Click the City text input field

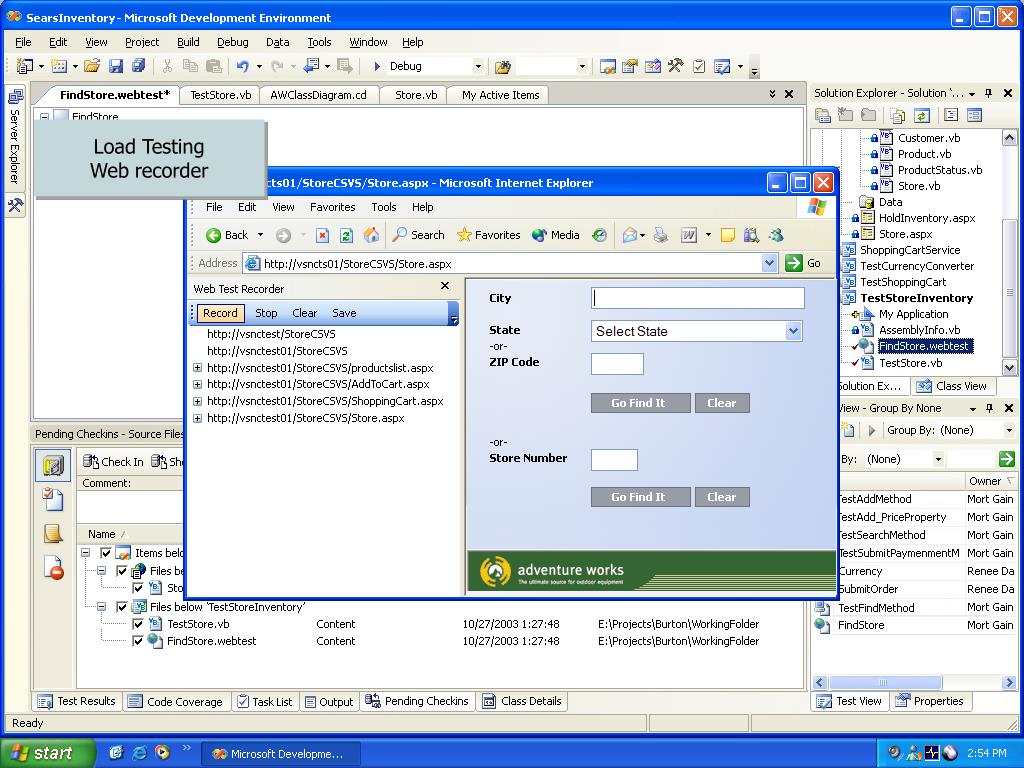click(x=698, y=298)
